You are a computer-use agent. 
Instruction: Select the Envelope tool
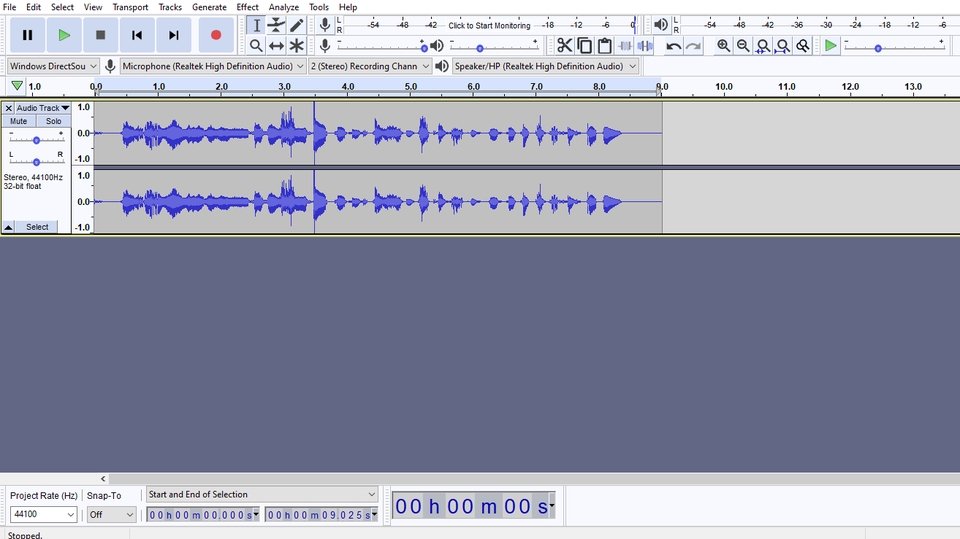pos(277,25)
